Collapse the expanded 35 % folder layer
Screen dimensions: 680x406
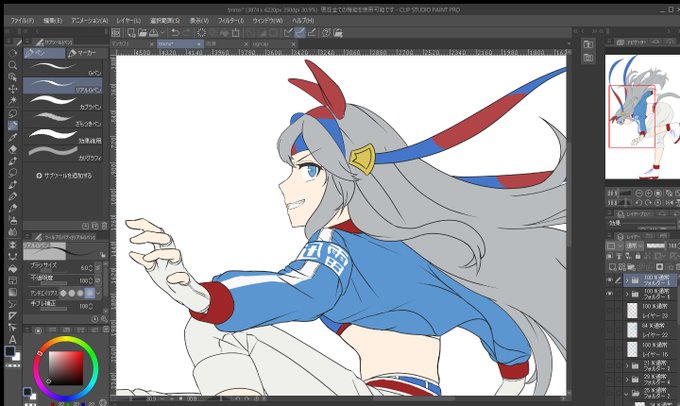[x=627, y=394]
